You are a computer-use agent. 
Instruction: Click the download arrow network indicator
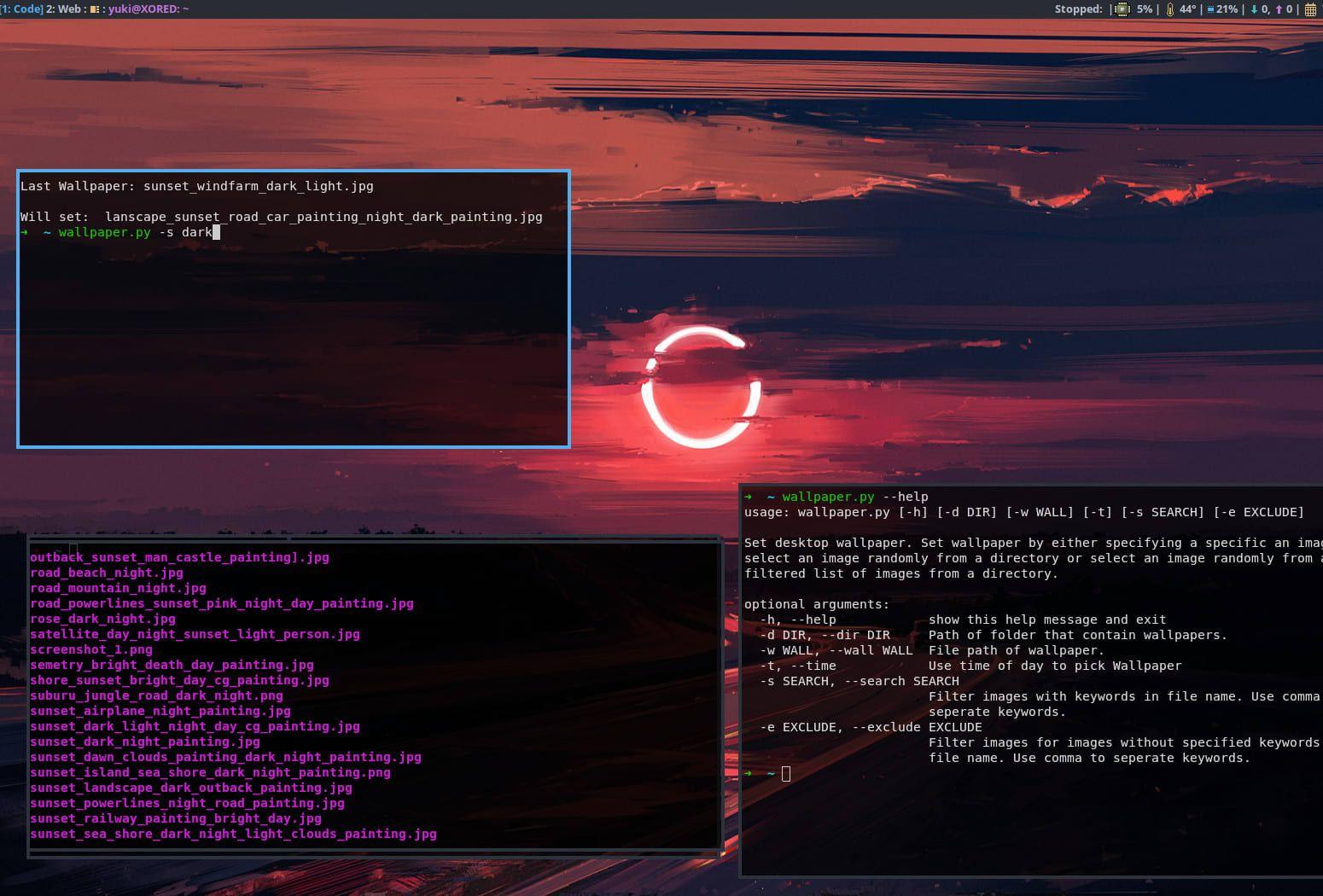tap(1255, 9)
